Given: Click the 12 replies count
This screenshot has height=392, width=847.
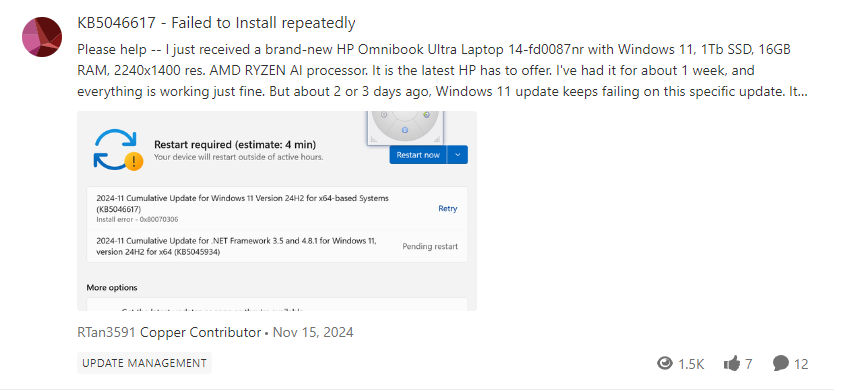Looking at the screenshot, I should [802, 364].
